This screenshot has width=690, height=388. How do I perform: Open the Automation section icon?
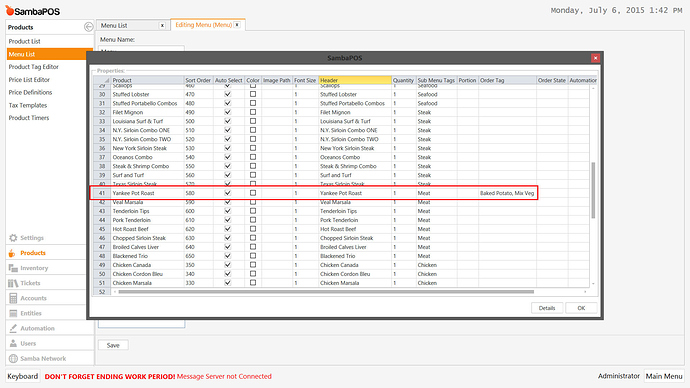13,328
